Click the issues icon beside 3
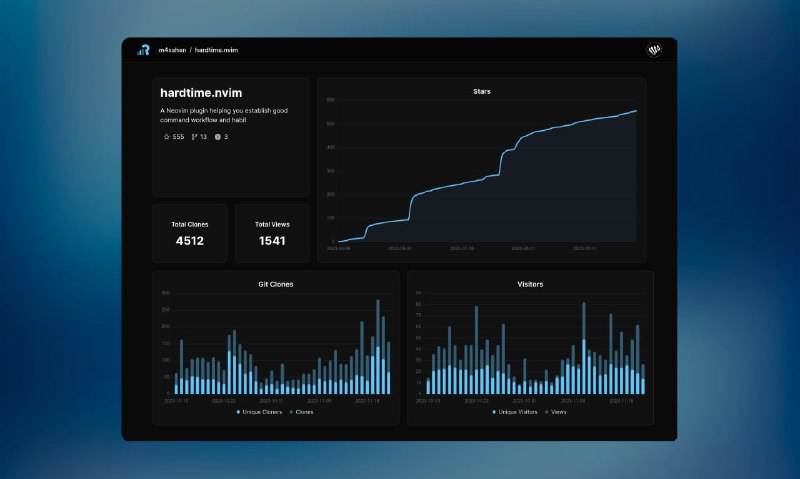The image size is (800, 479). [x=218, y=137]
